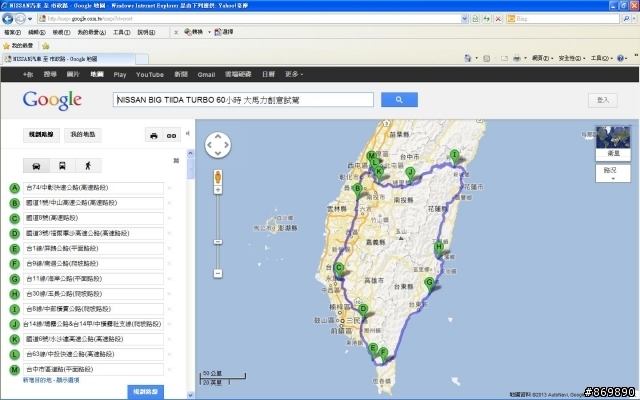Switch to 衛星 satellite view thumbnail
Image resolution: width=640 pixels, height=400 pixels.
click(x=613, y=143)
